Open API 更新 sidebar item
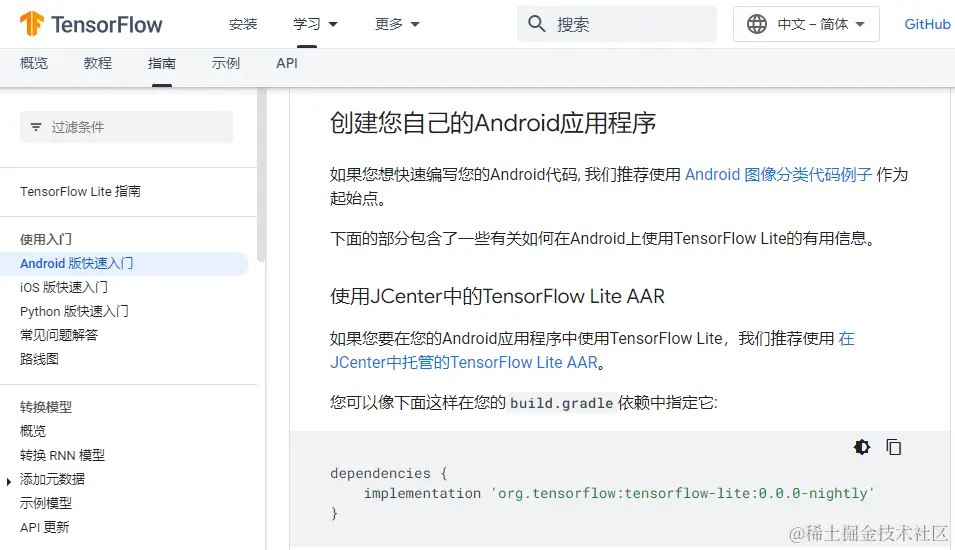This screenshot has width=955, height=550. 44,527
